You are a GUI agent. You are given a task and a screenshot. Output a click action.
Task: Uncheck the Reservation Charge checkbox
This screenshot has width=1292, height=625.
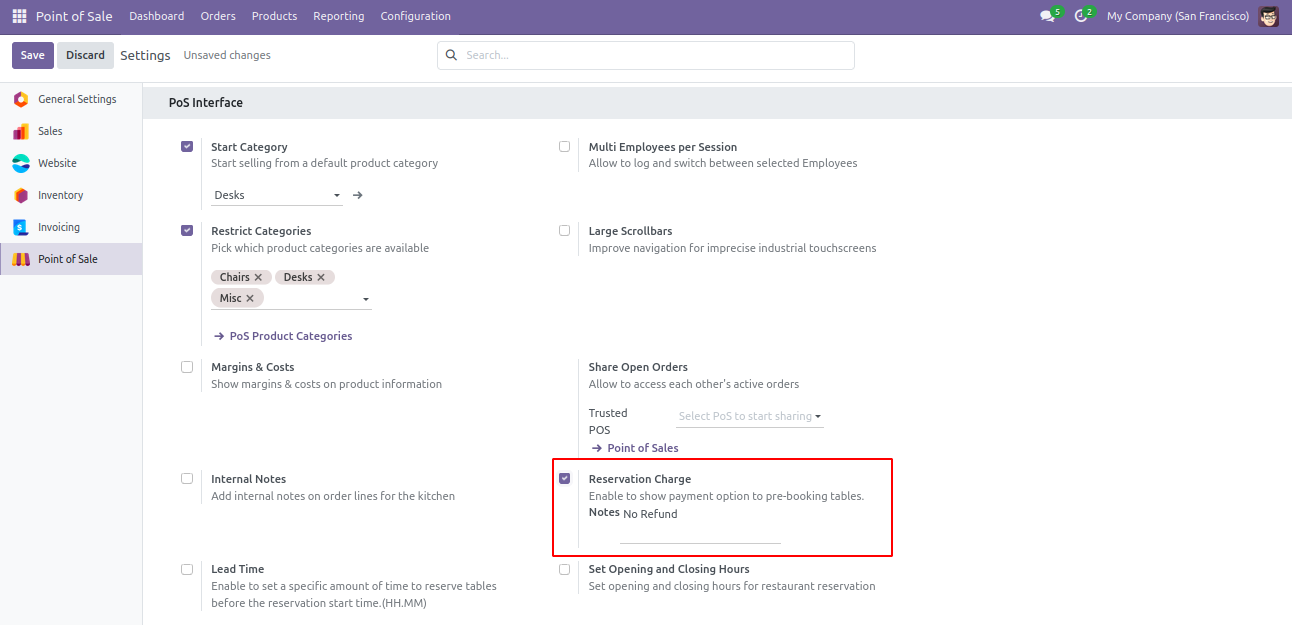click(x=565, y=479)
